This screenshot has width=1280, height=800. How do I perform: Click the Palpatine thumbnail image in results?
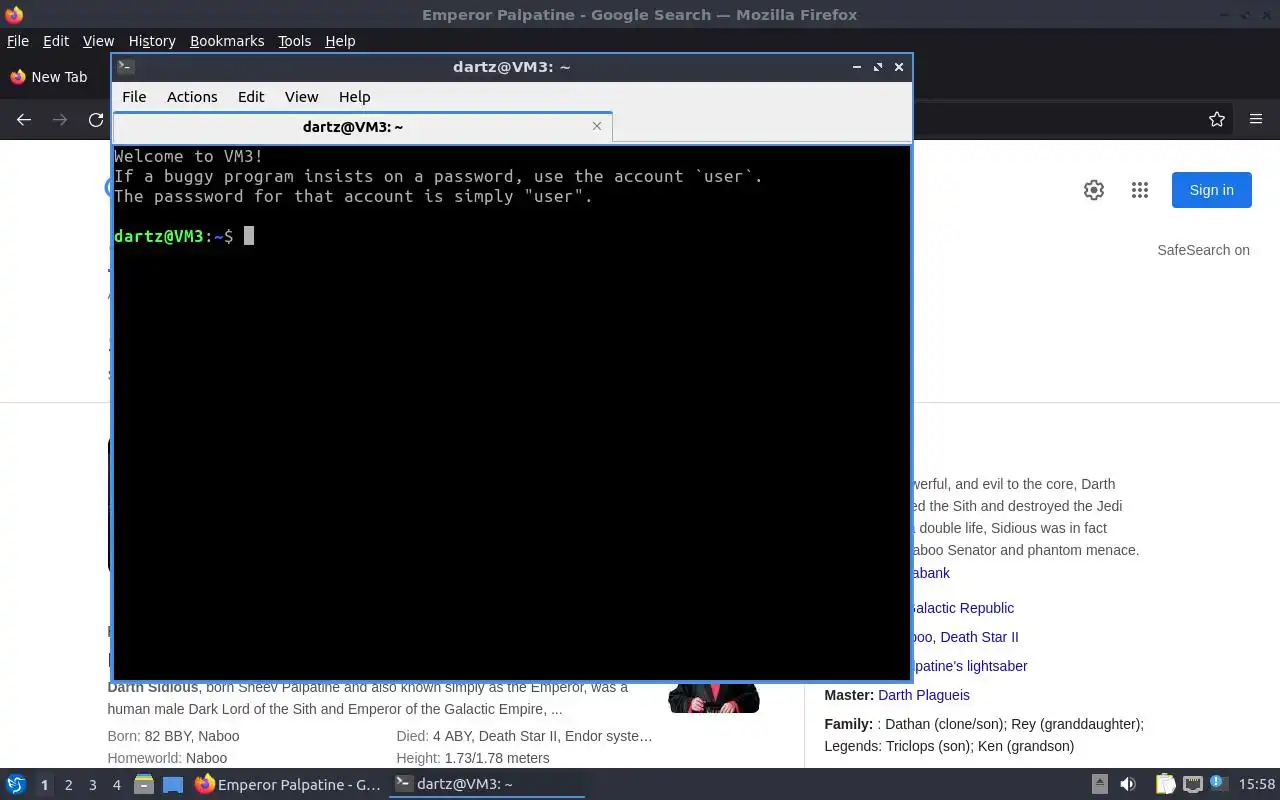[714, 697]
